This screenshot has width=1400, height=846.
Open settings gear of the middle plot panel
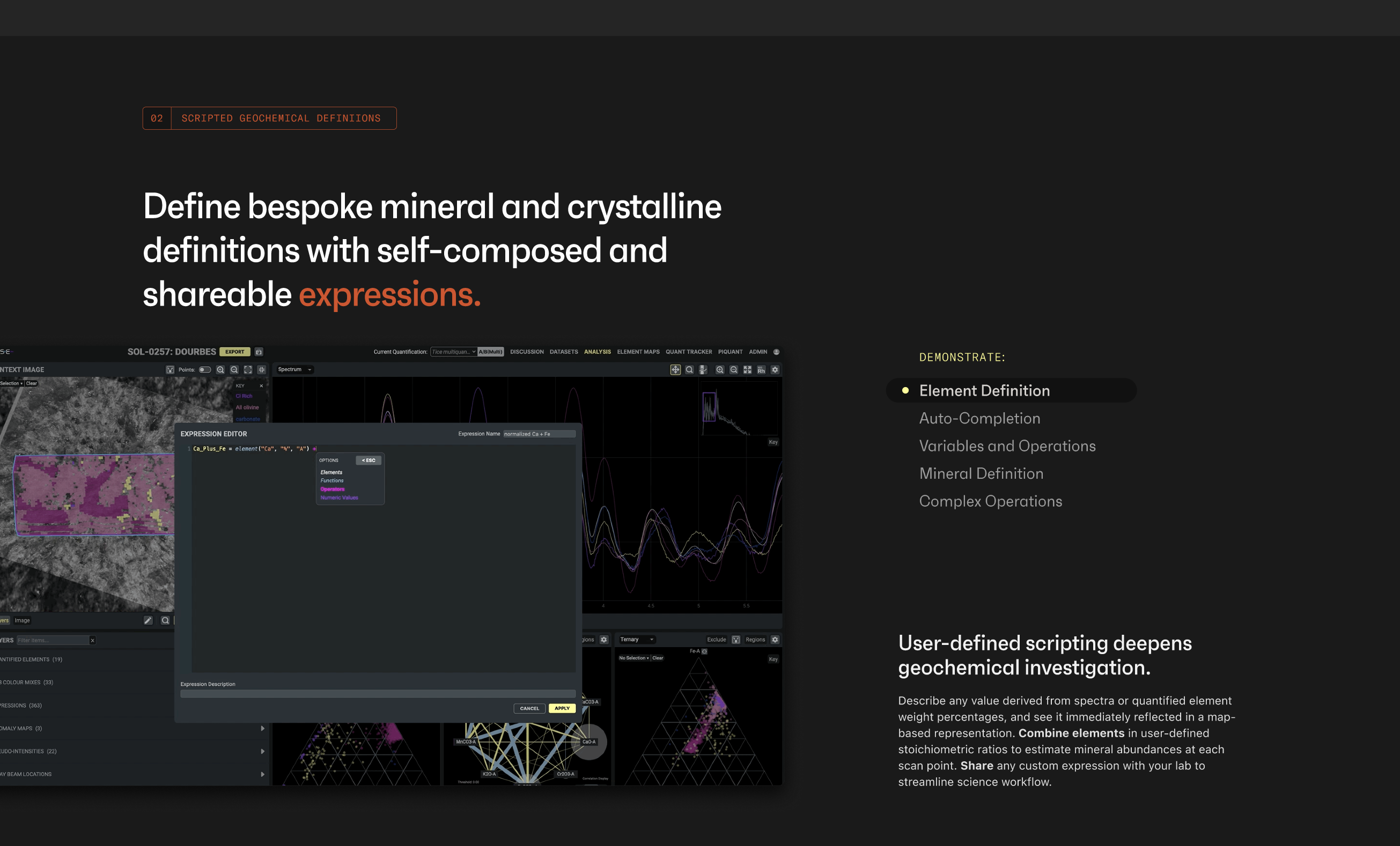point(604,640)
